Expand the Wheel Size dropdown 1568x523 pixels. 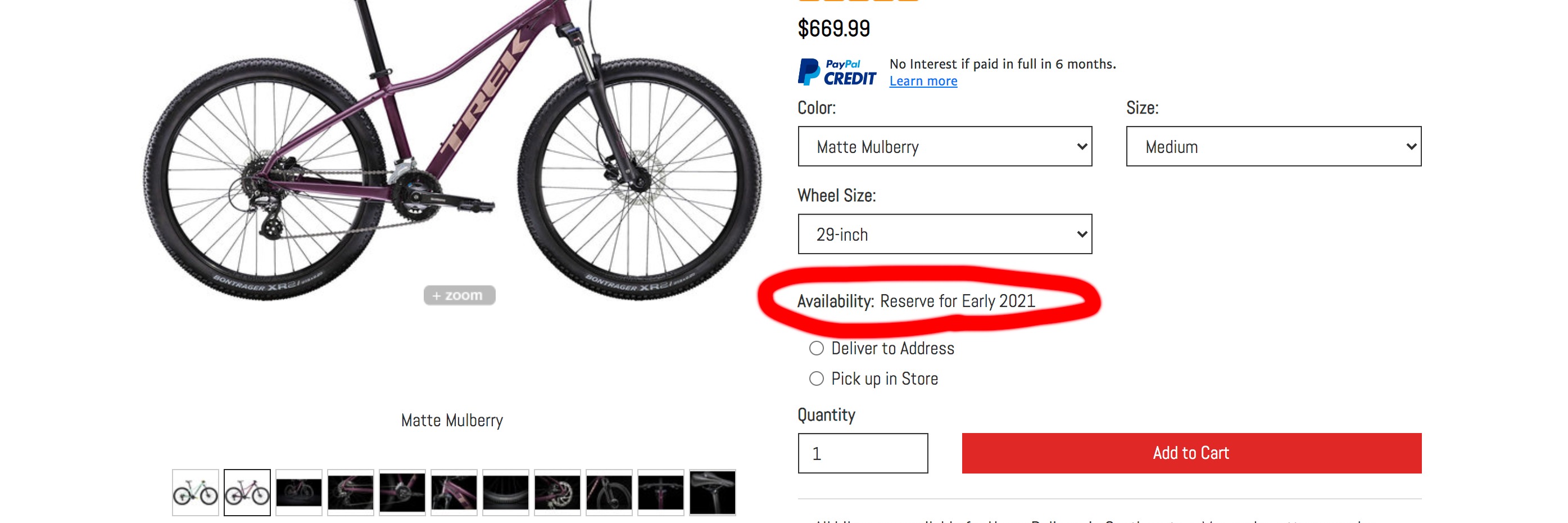click(x=945, y=234)
